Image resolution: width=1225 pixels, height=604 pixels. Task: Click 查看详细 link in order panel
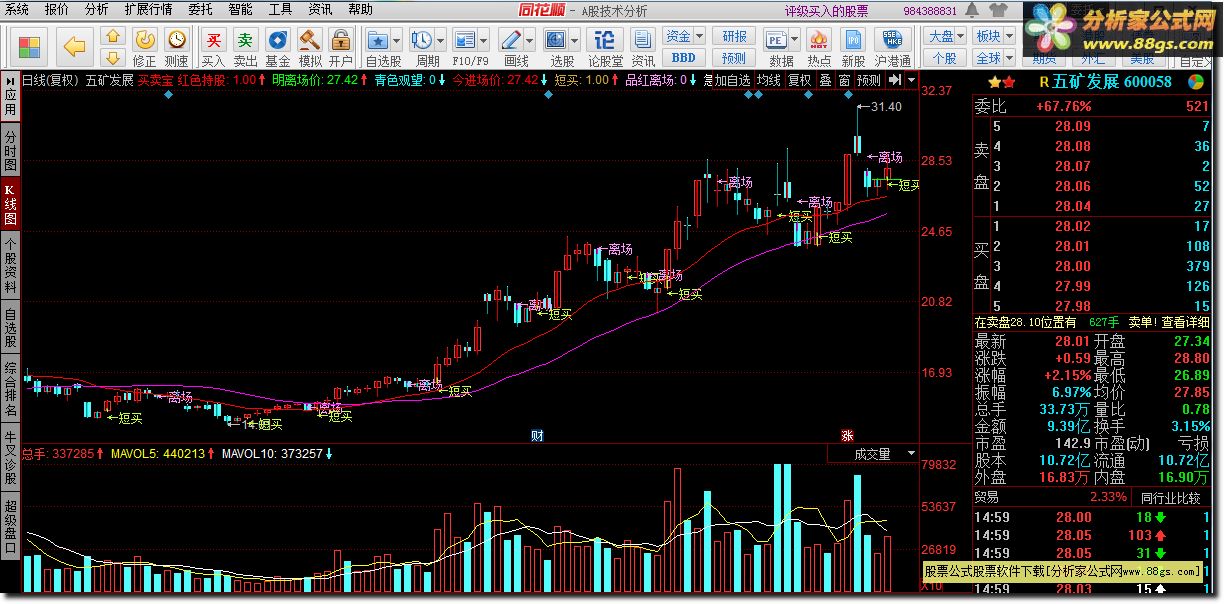click(x=1185, y=322)
